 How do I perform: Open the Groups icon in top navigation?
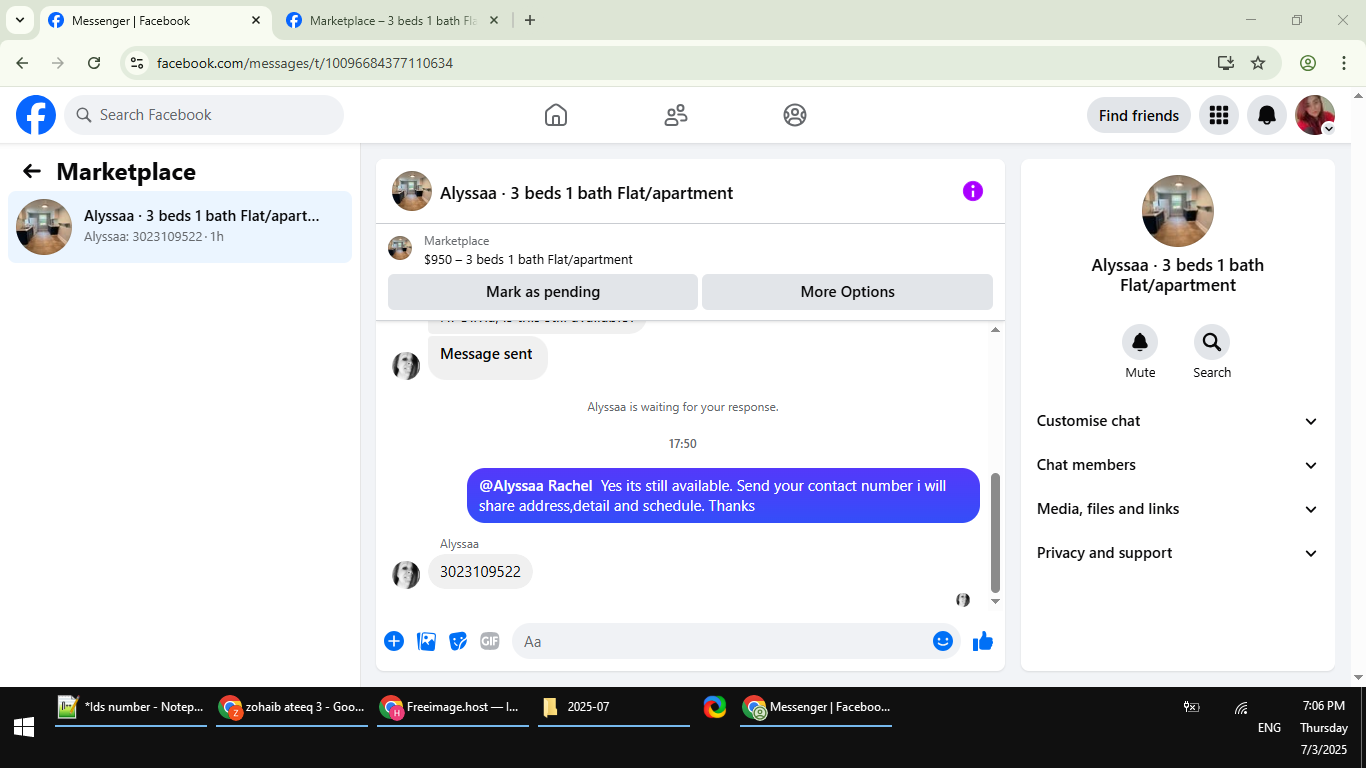click(x=795, y=115)
